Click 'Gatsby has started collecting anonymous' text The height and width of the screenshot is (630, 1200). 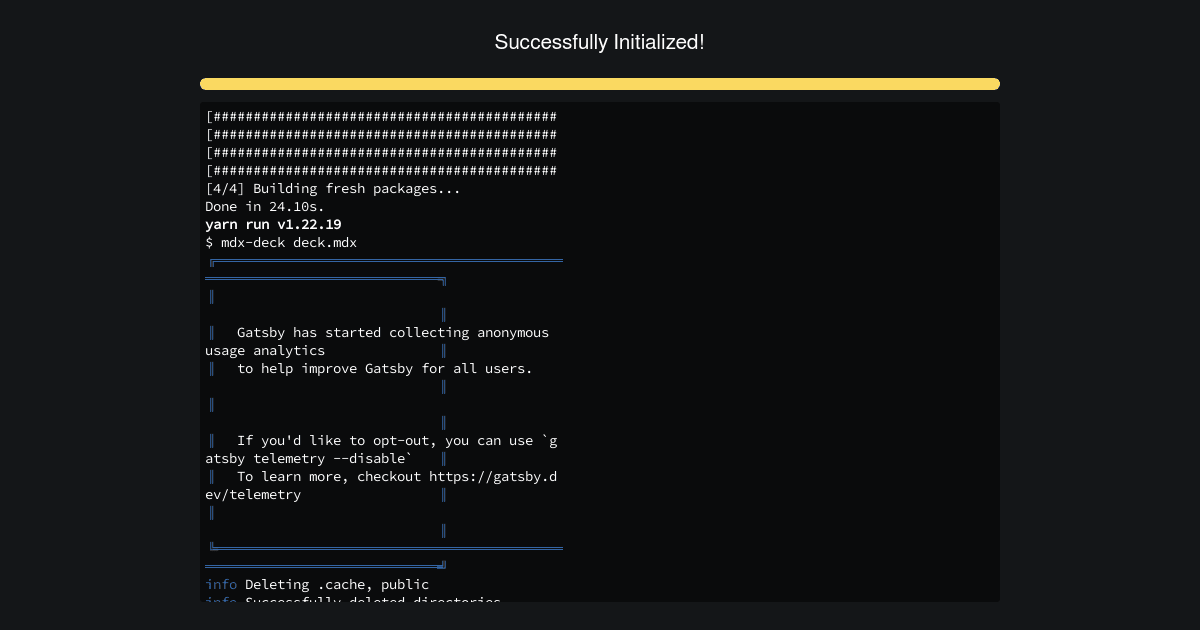tap(393, 333)
